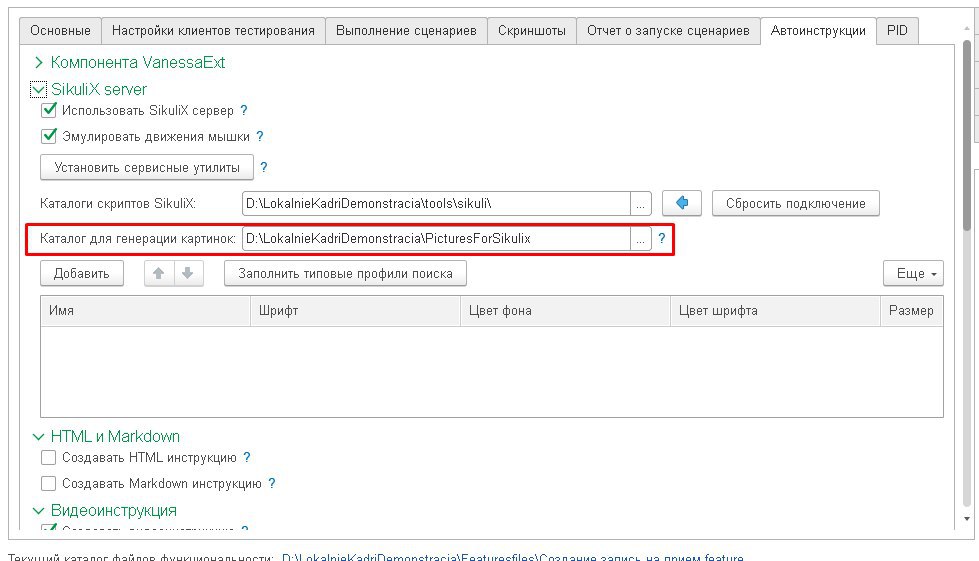Move profile down with the down arrow
This screenshot has width=979, height=561.
pyautogui.click(x=188, y=273)
